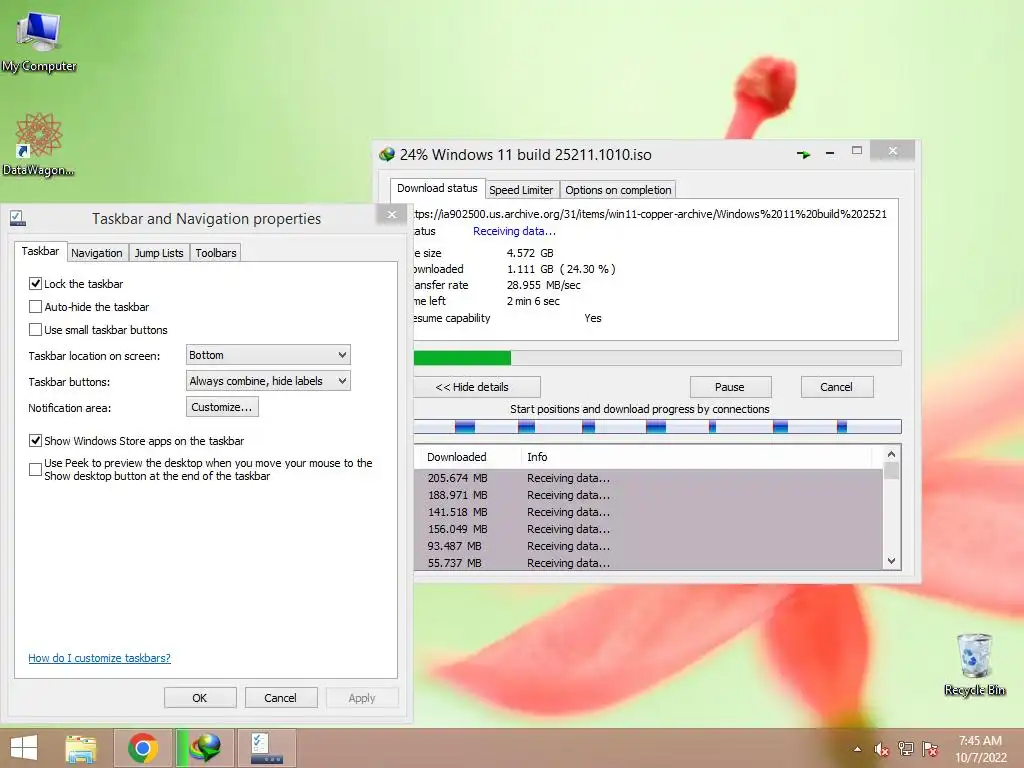The height and width of the screenshot is (768, 1024).
Task: Close Taskbar and Navigation properties dialog
Action: (392, 214)
